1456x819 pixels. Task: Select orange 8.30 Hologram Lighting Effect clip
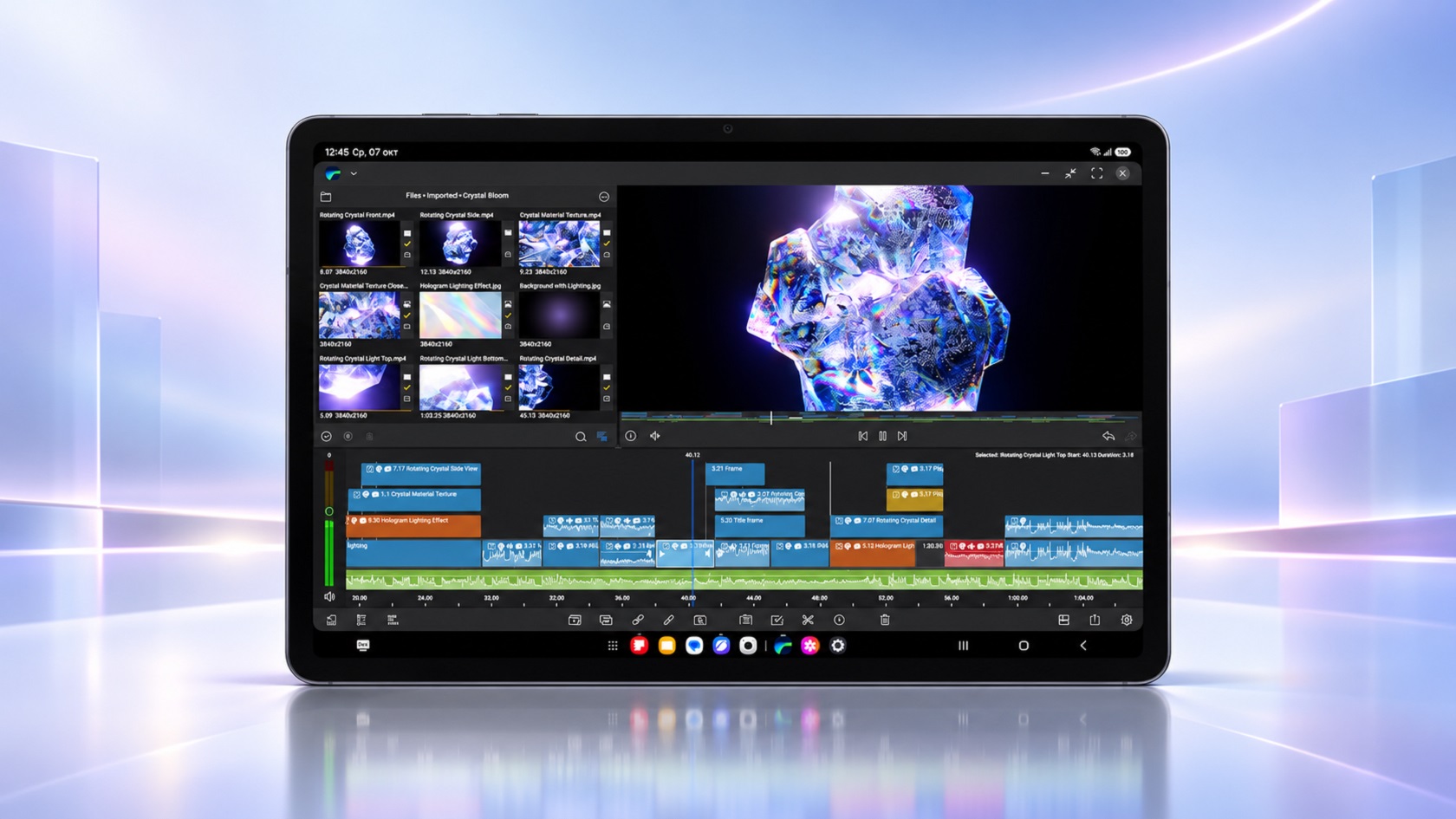414,525
